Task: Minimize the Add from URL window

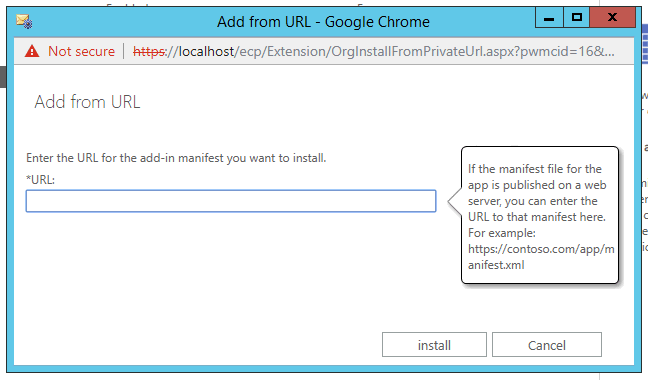Action: pyautogui.click(x=549, y=18)
